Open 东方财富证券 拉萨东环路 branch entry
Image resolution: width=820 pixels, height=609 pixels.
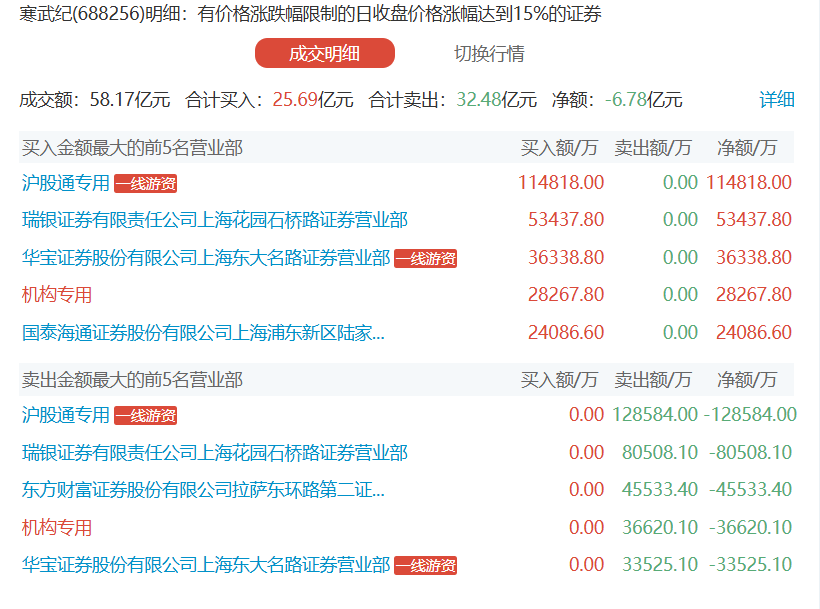(203, 490)
